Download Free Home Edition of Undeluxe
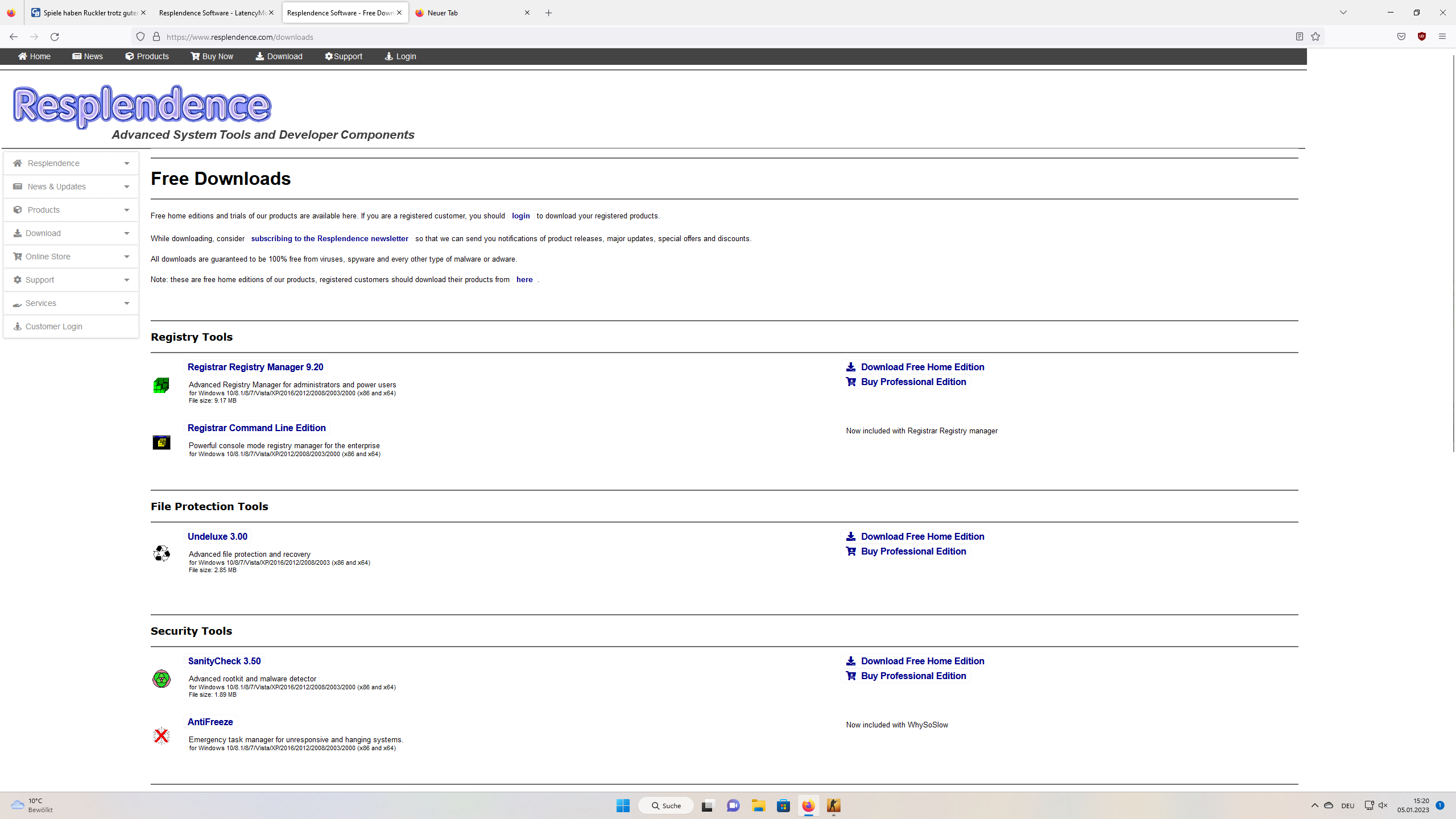Viewport: 1456px width, 819px height. pos(922,536)
